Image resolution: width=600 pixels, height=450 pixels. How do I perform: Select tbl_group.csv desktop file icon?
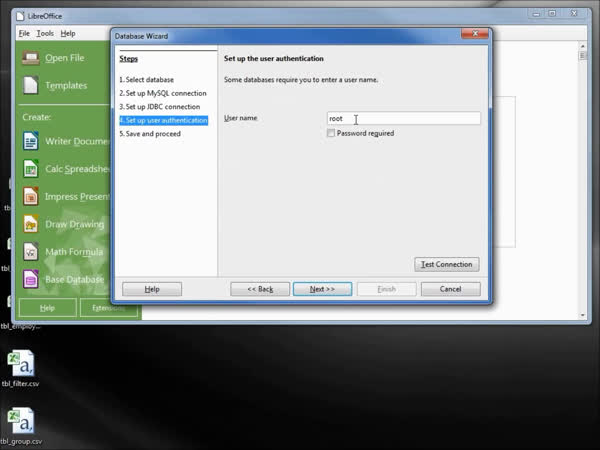click(20, 421)
